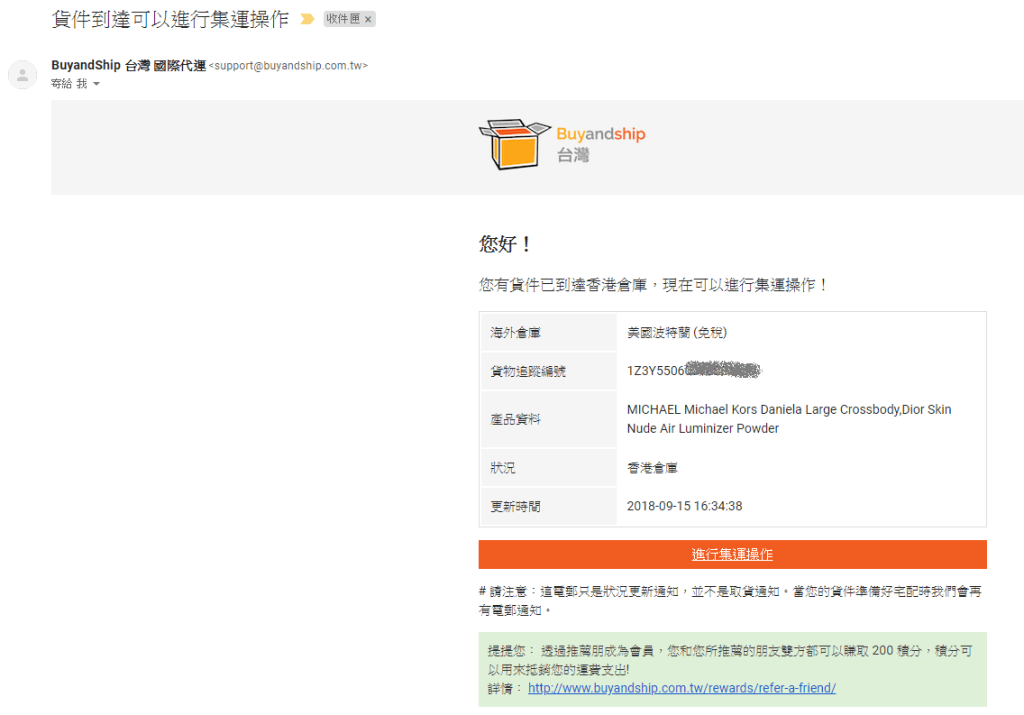The image size is (1024, 715).
Task: Click the yellow importance marker beside the subject
Action: tap(307, 19)
